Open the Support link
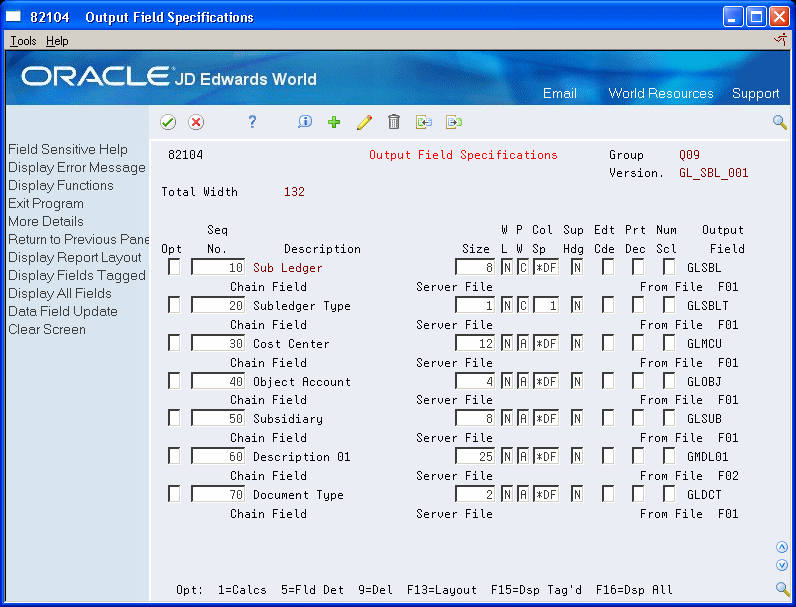 tap(755, 93)
